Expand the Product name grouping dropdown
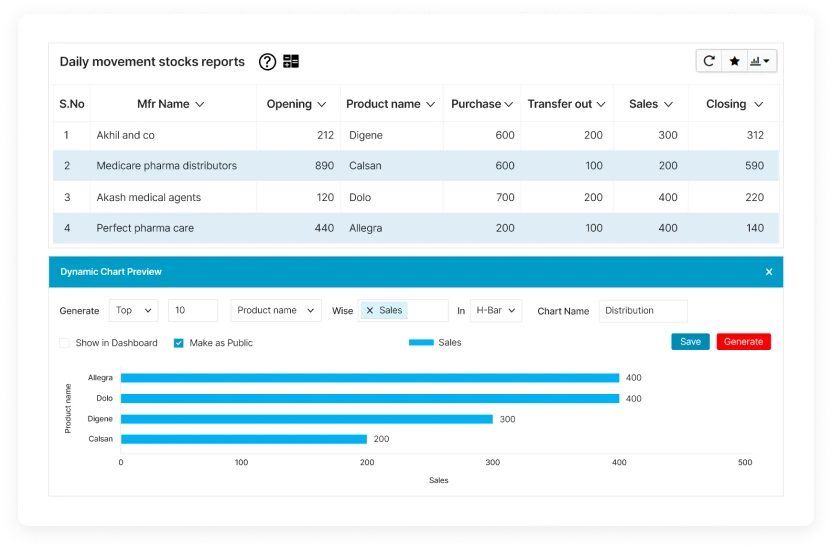 pyautogui.click(x=275, y=311)
